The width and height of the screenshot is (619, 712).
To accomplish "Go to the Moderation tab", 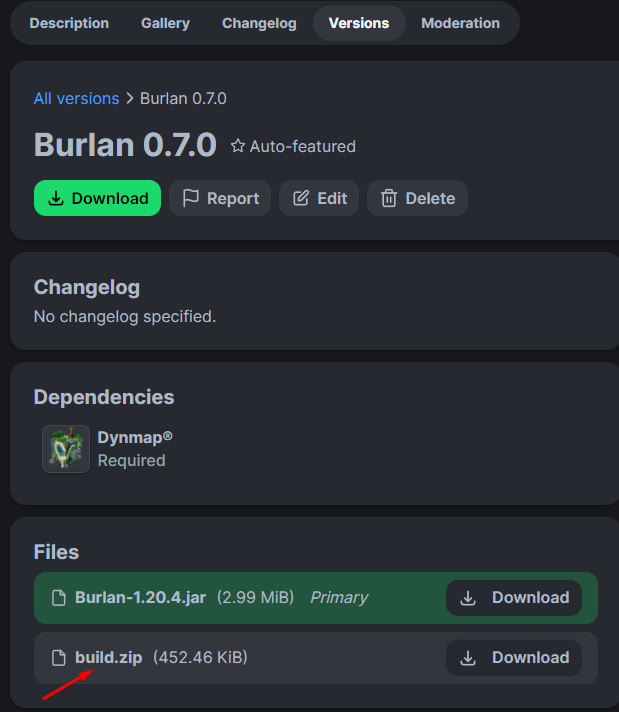I will click(x=460, y=23).
